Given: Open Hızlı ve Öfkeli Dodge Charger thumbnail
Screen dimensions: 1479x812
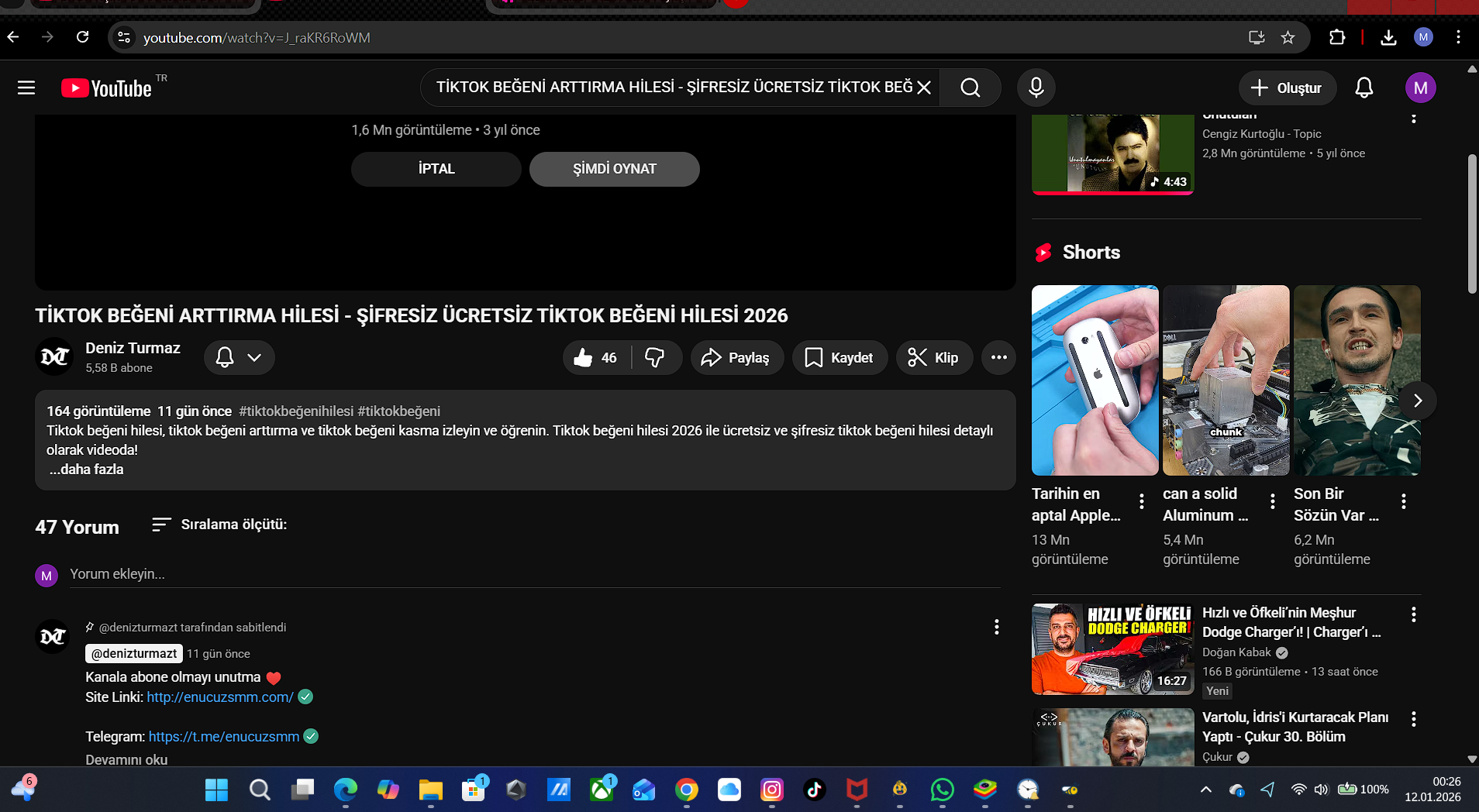Looking at the screenshot, I should tap(1113, 649).
